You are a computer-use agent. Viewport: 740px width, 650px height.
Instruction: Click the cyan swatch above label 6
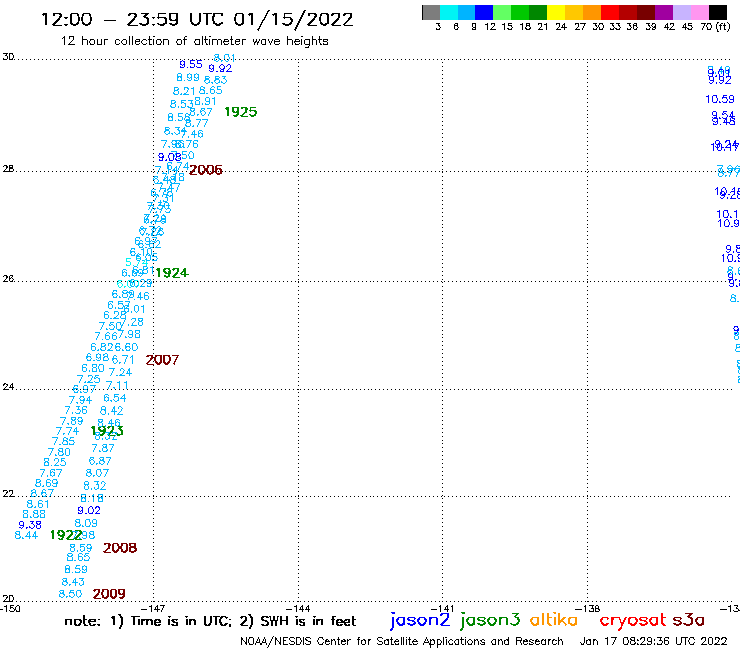tap(449, 12)
